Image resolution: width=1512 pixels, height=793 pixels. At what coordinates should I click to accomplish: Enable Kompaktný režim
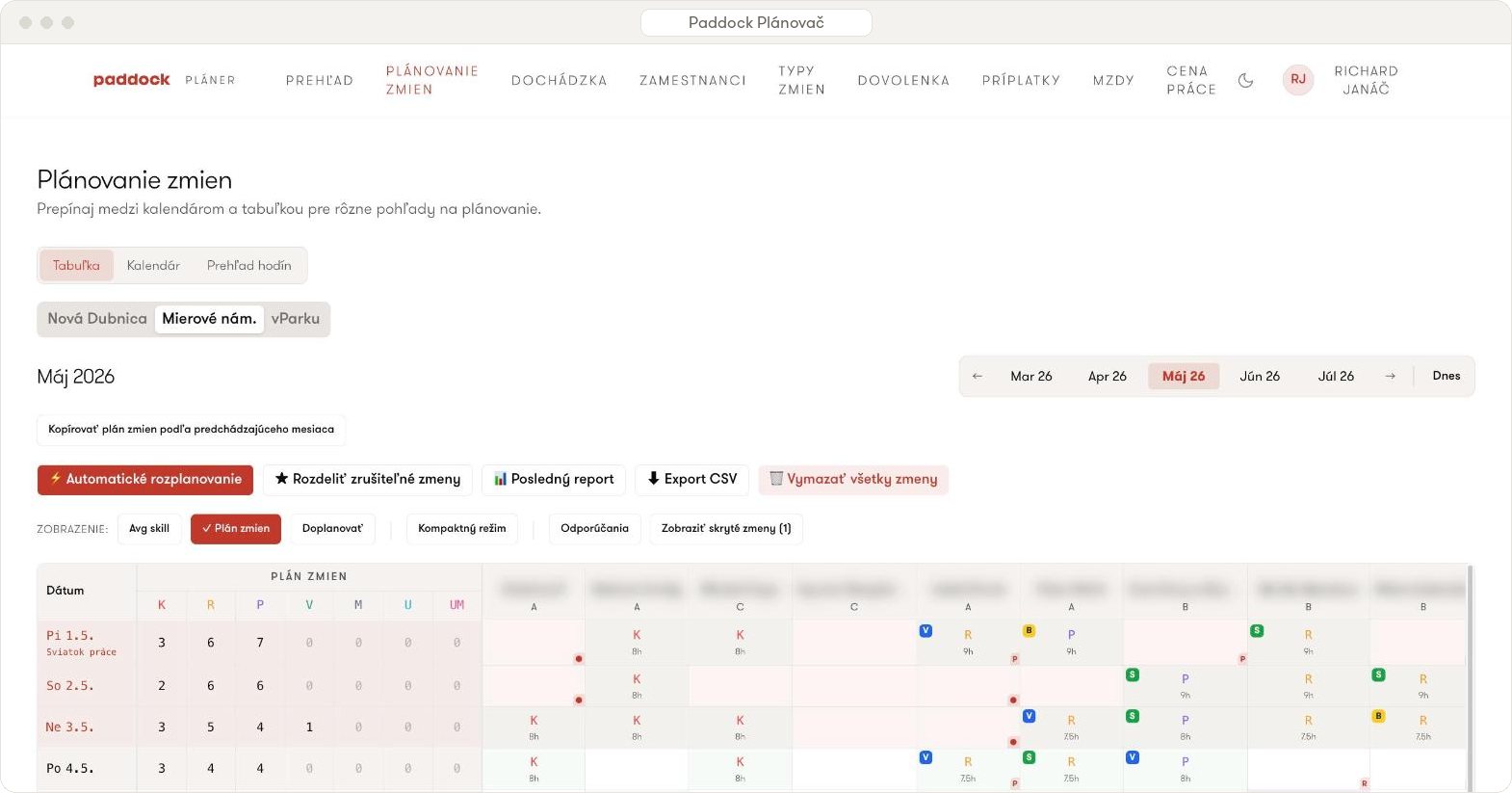click(462, 529)
